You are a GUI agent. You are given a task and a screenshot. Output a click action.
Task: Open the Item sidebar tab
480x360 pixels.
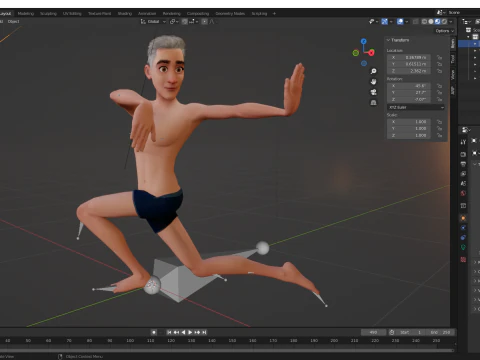[453, 44]
